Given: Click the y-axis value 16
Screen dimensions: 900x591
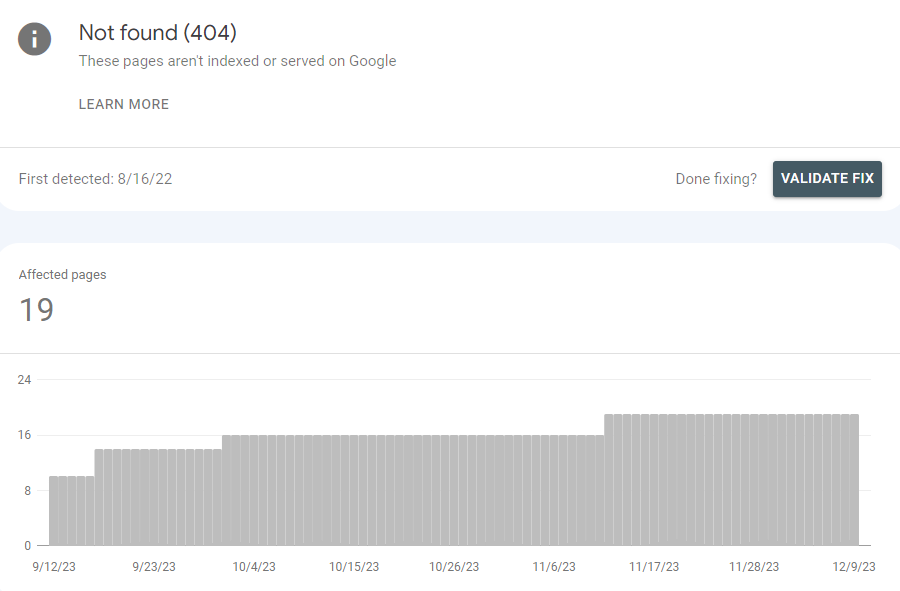Looking at the screenshot, I should [x=22, y=435].
